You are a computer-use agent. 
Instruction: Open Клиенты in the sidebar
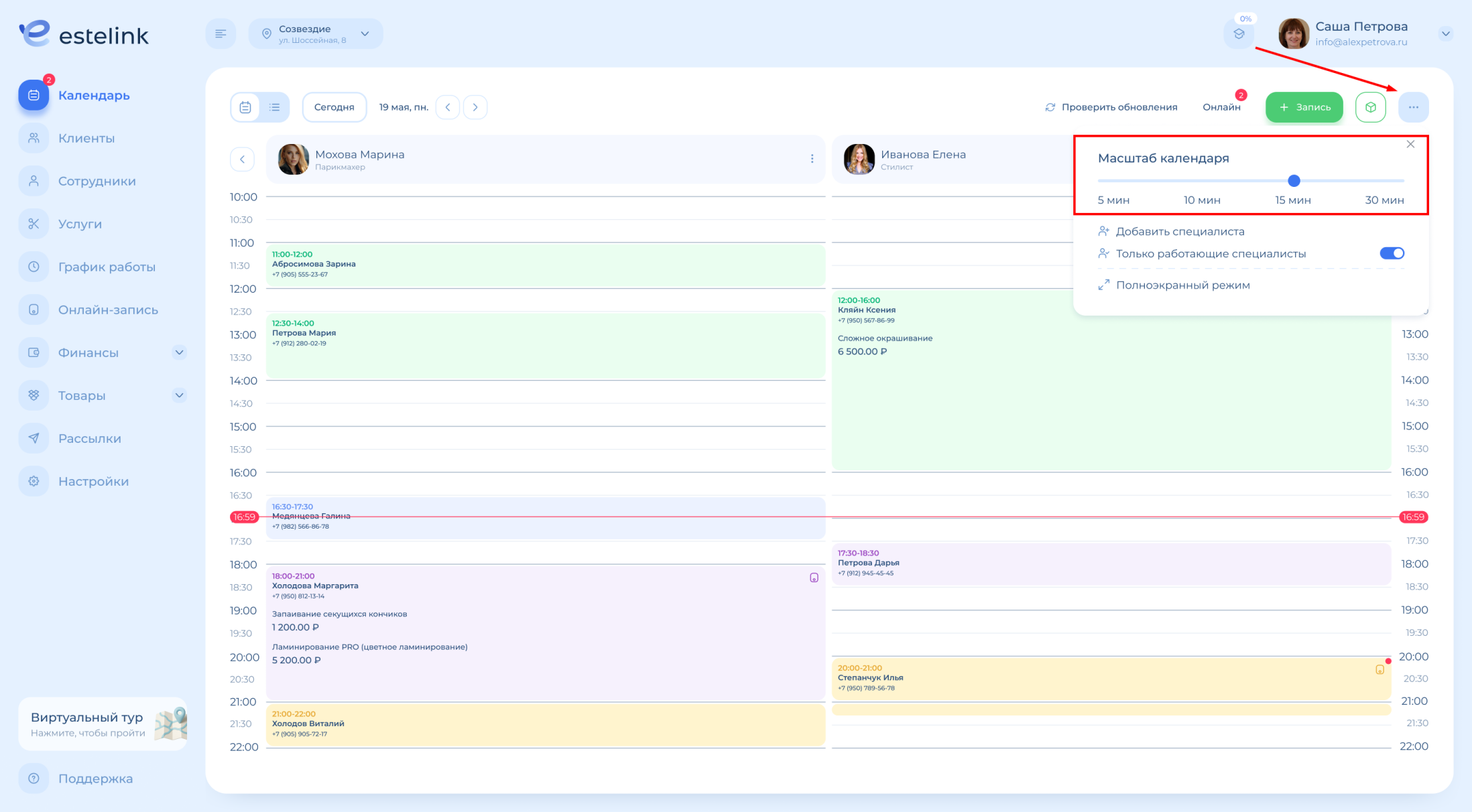pos(86,138)
